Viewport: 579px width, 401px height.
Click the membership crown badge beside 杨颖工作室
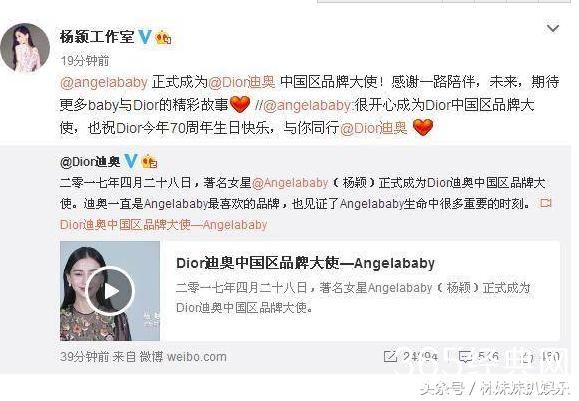164,37
